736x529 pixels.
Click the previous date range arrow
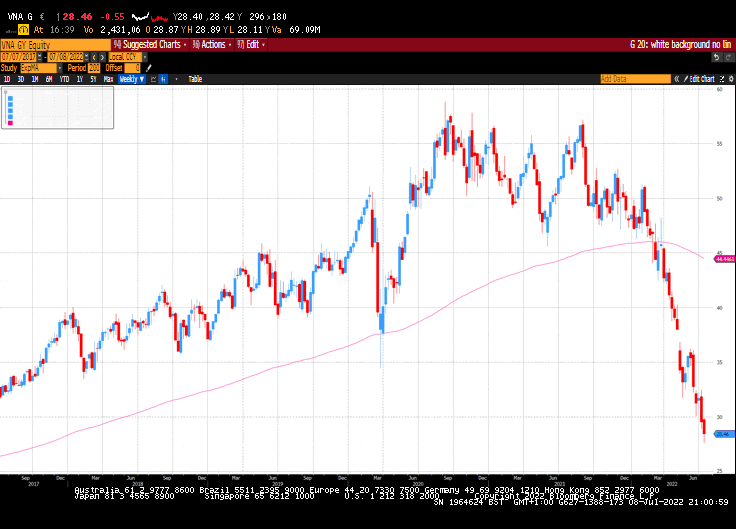[x=93, y=56]
